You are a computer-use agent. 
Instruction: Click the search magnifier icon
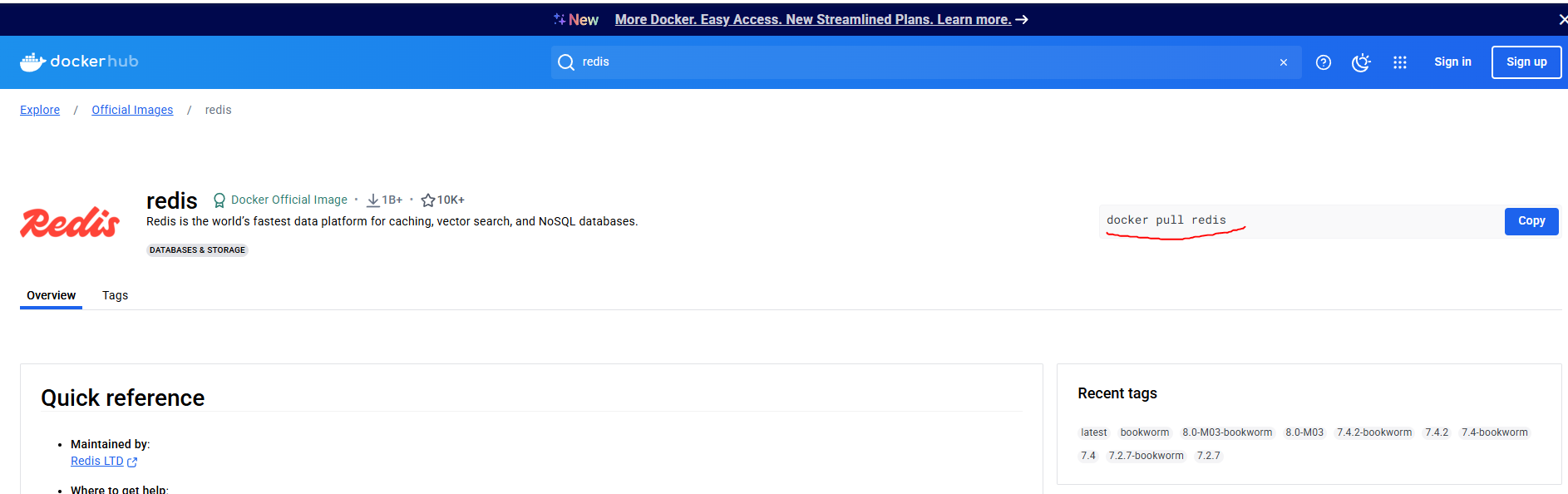[566, 62]
